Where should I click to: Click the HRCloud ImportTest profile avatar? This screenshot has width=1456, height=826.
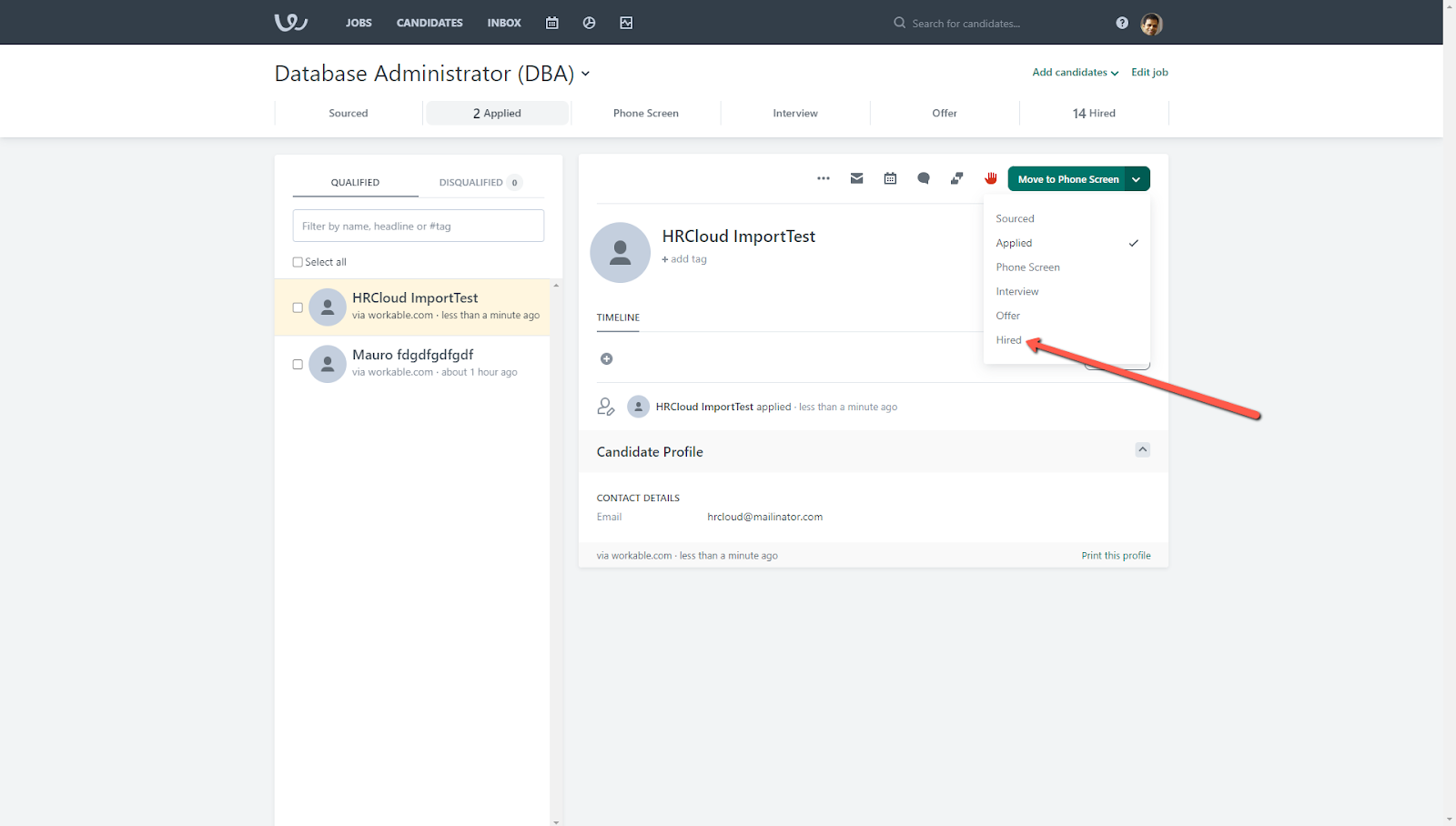[x=621, y=252]
